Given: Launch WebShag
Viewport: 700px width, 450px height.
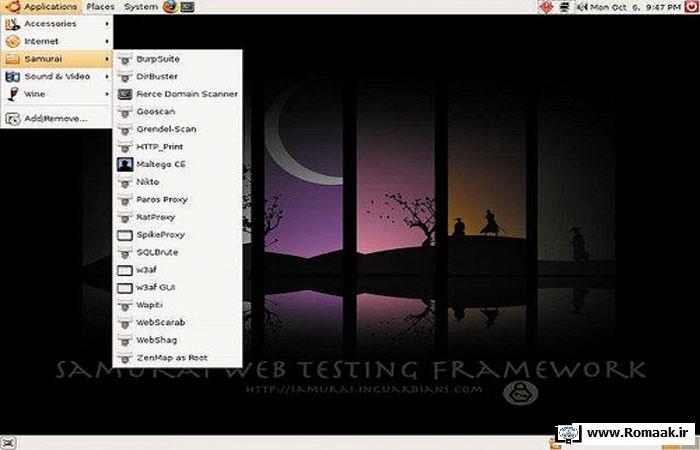Looking at the screenshot, I should [x=178, y=340].
